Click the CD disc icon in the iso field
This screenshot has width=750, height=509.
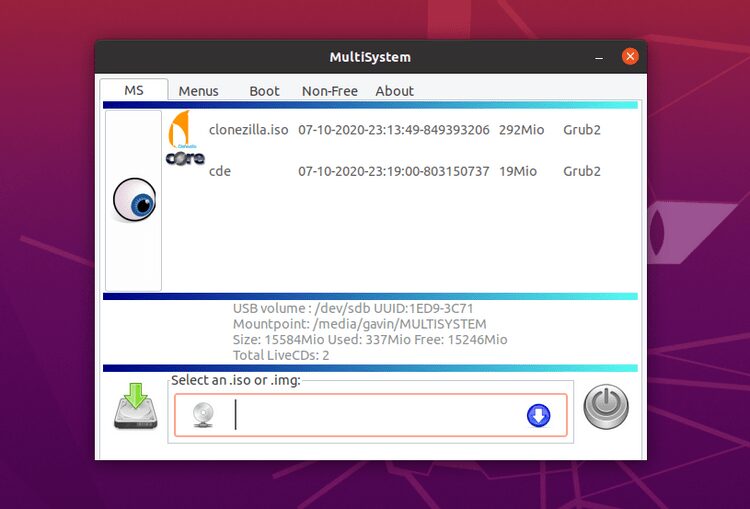tap(203, 415)
